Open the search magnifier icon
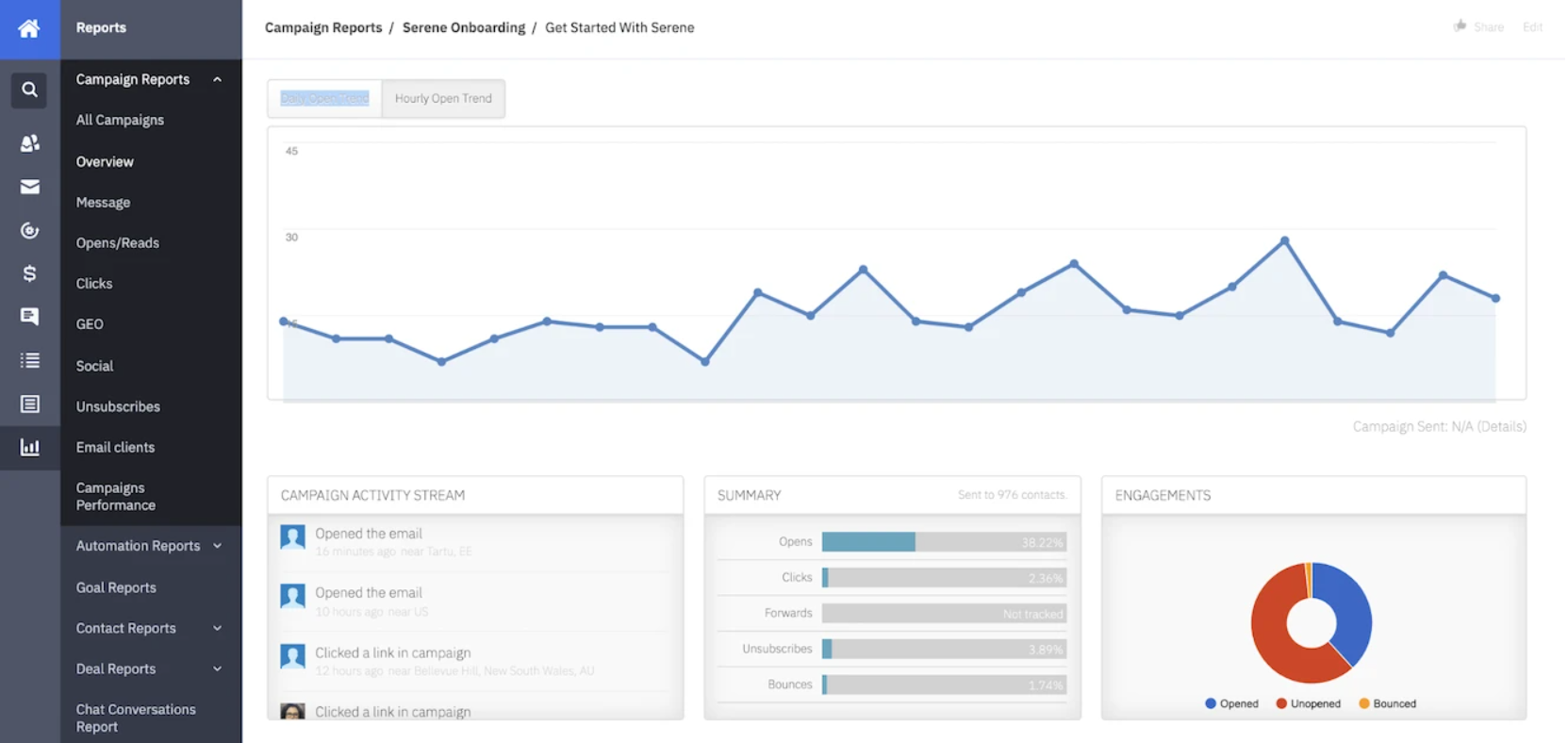Image resolution: width=1568 pixels, height=743 pixels. click(x=29, y=90)
